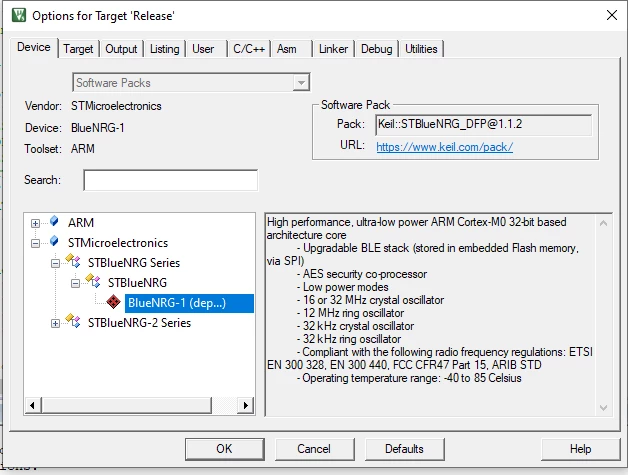The width and height of the screenshot is (628, 475).
Task: Select the STBlueNRG tree entry
Action: [x=137, y=283]
